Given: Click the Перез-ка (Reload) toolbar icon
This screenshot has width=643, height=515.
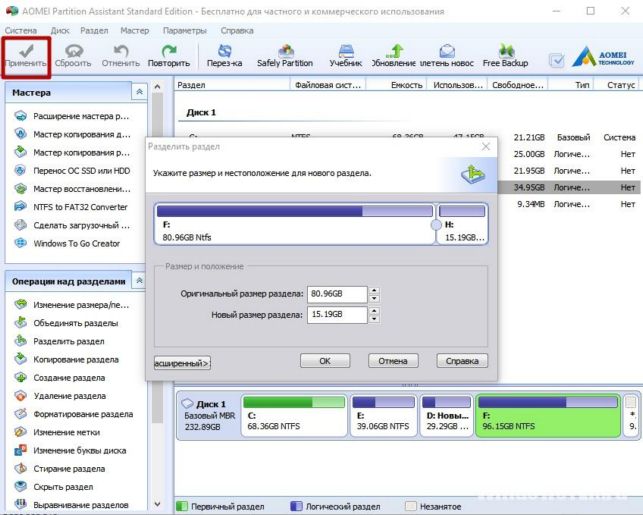Looking at the screenshot, I should click(x=224, y=57).
